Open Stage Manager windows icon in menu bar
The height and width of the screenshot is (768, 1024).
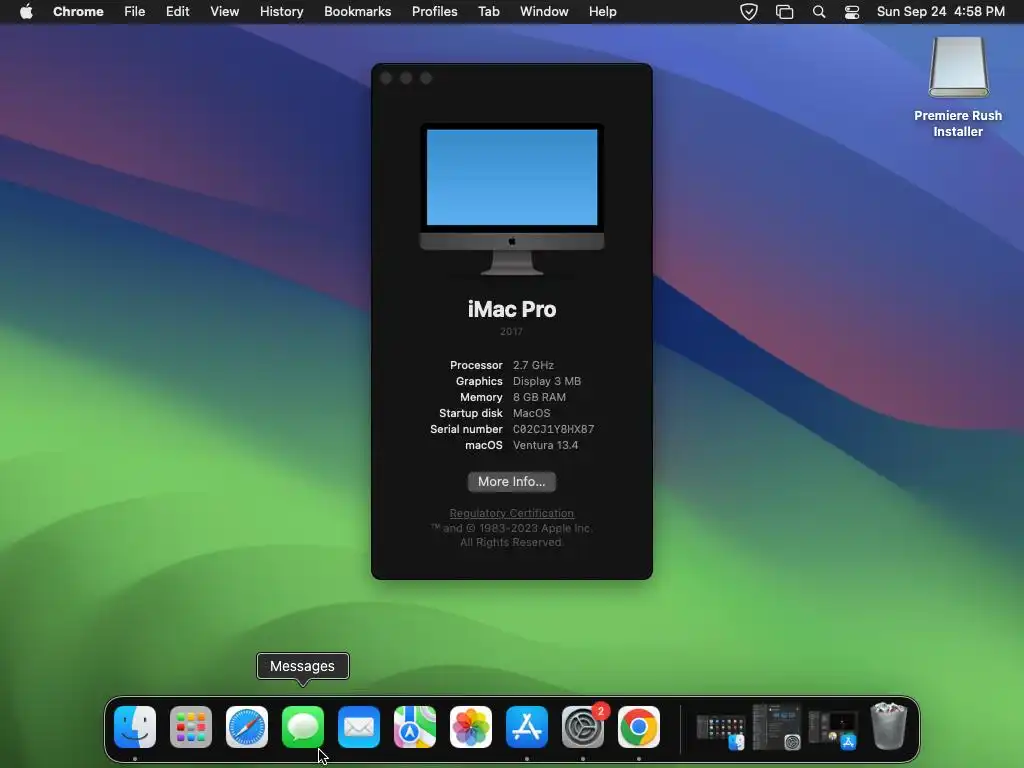(784, 12)
